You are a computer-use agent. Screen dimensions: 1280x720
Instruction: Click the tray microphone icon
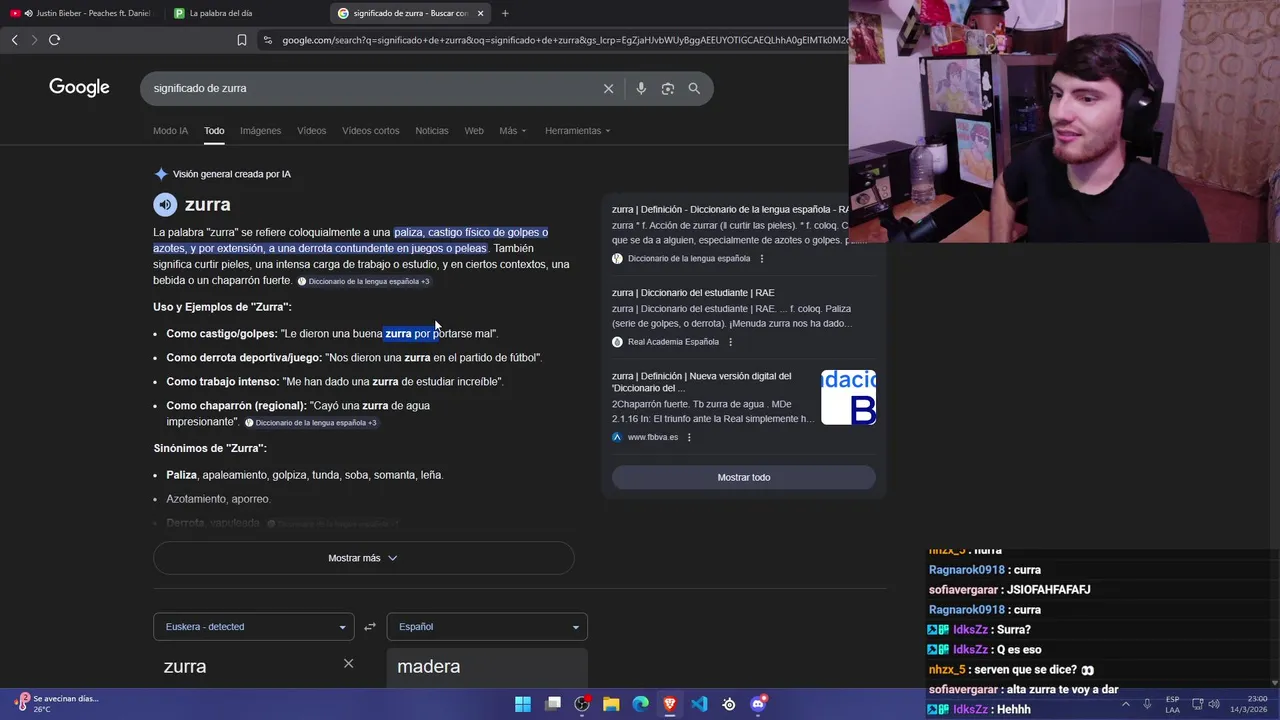pyautogui.click(x=1147, y=704)
